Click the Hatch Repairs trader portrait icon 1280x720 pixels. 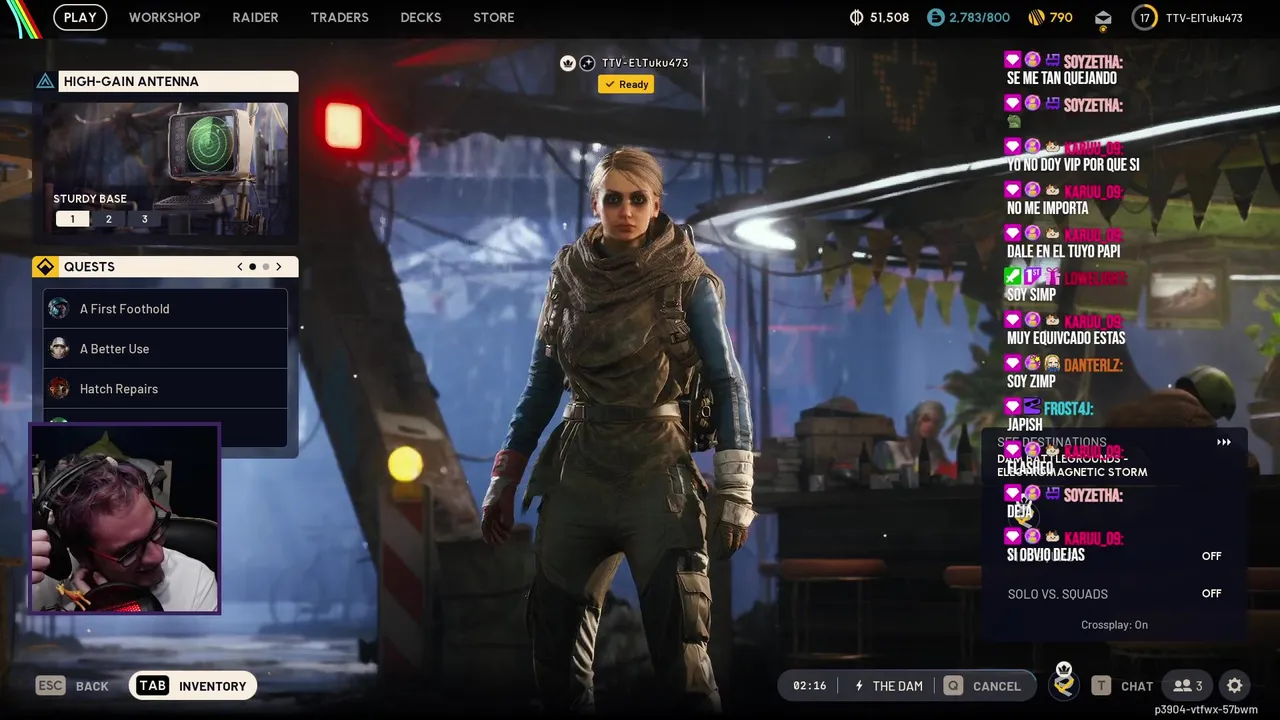[x=59, y=389]
